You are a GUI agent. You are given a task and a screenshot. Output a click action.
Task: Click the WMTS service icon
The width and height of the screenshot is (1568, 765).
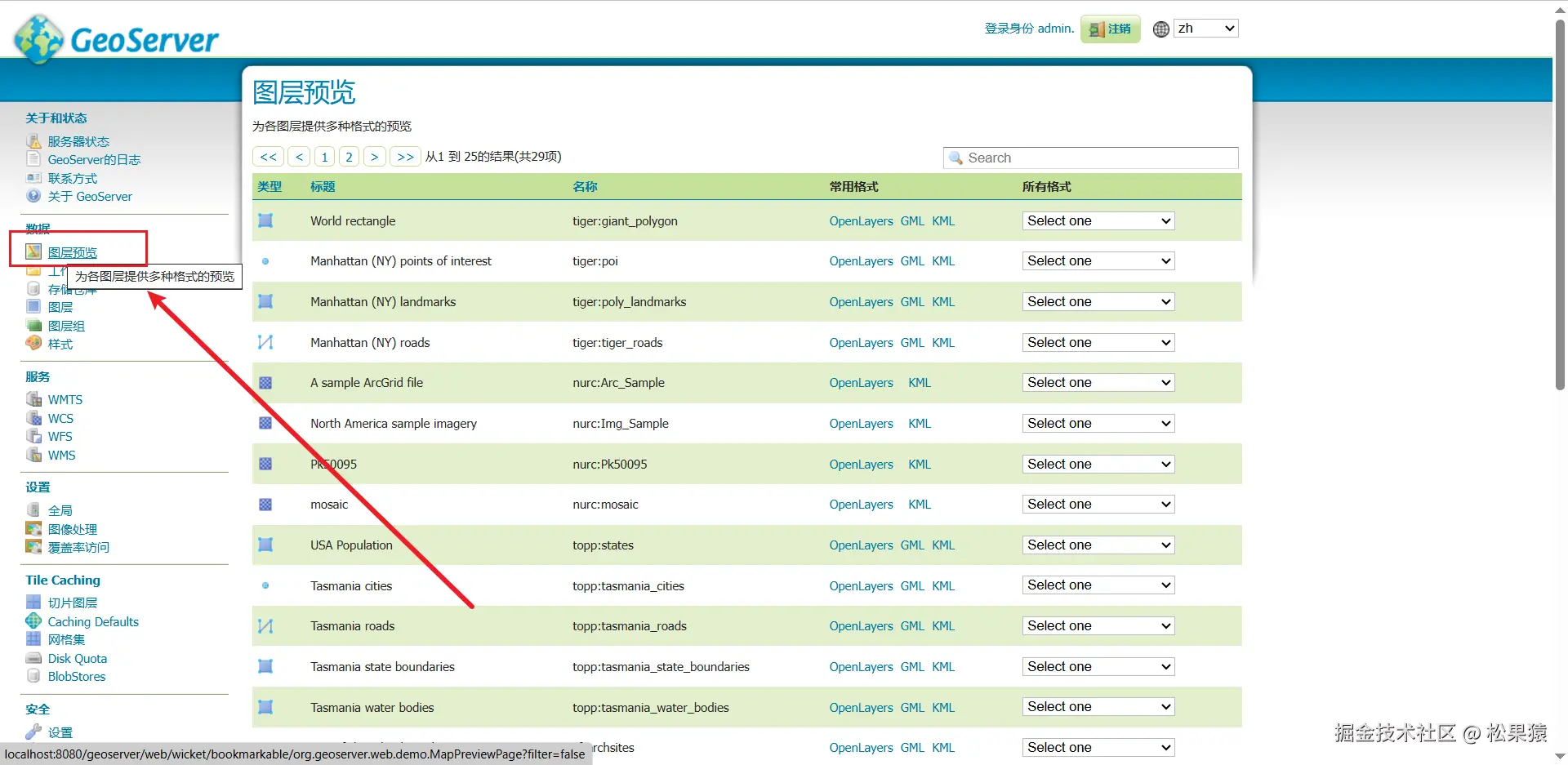pyautogui.click(x=33, y=399)
